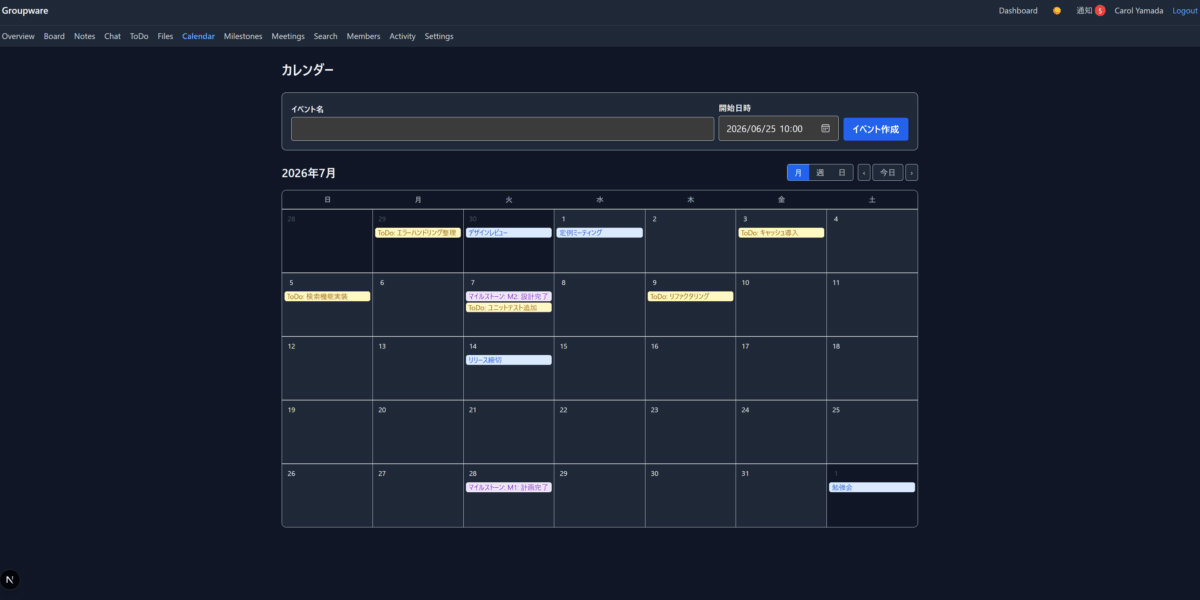Select day 19 cell
This screenshot has height=600, width=1200.
pos(327,432)
